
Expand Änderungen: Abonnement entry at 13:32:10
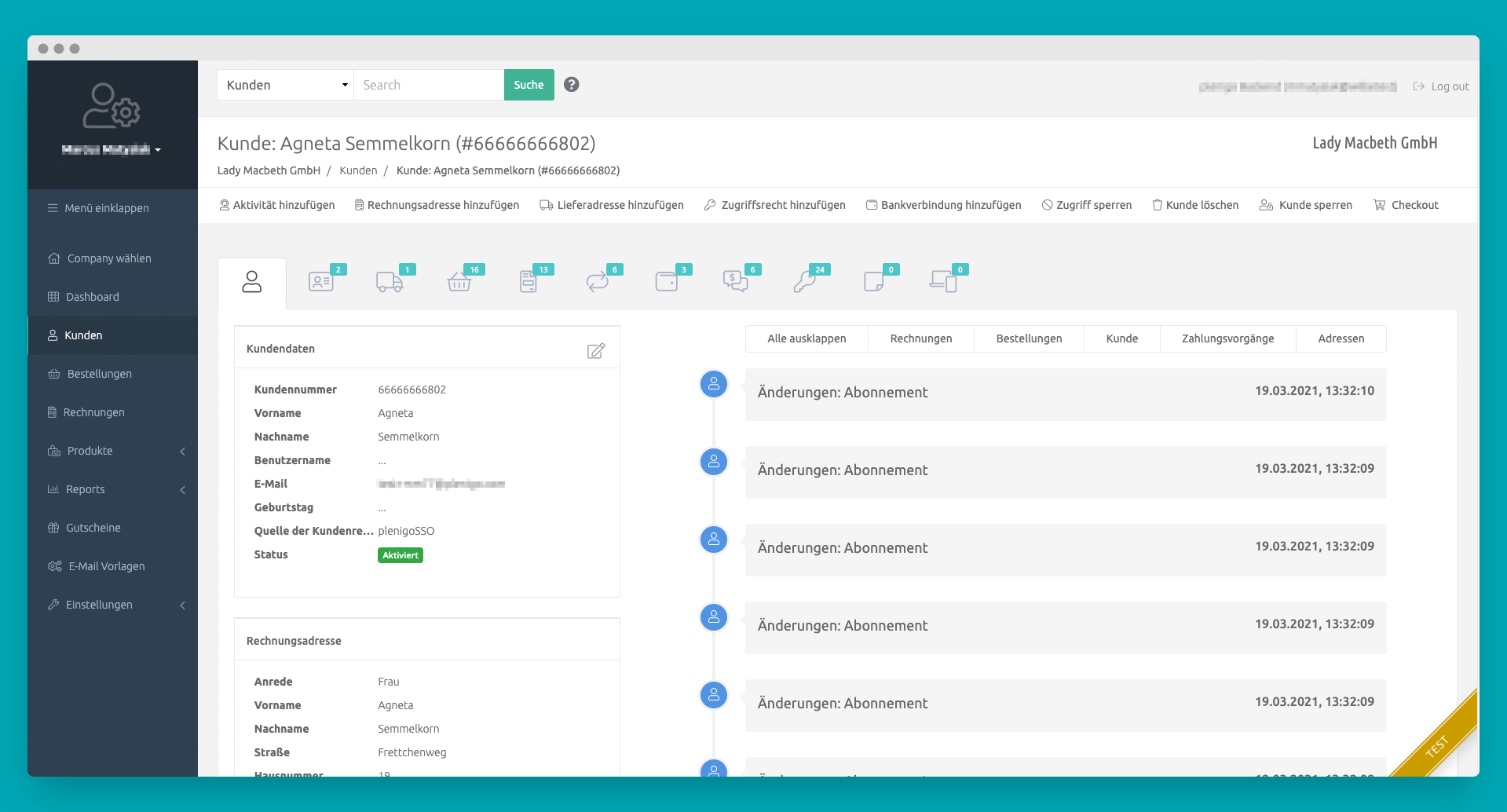(1066, 394)
